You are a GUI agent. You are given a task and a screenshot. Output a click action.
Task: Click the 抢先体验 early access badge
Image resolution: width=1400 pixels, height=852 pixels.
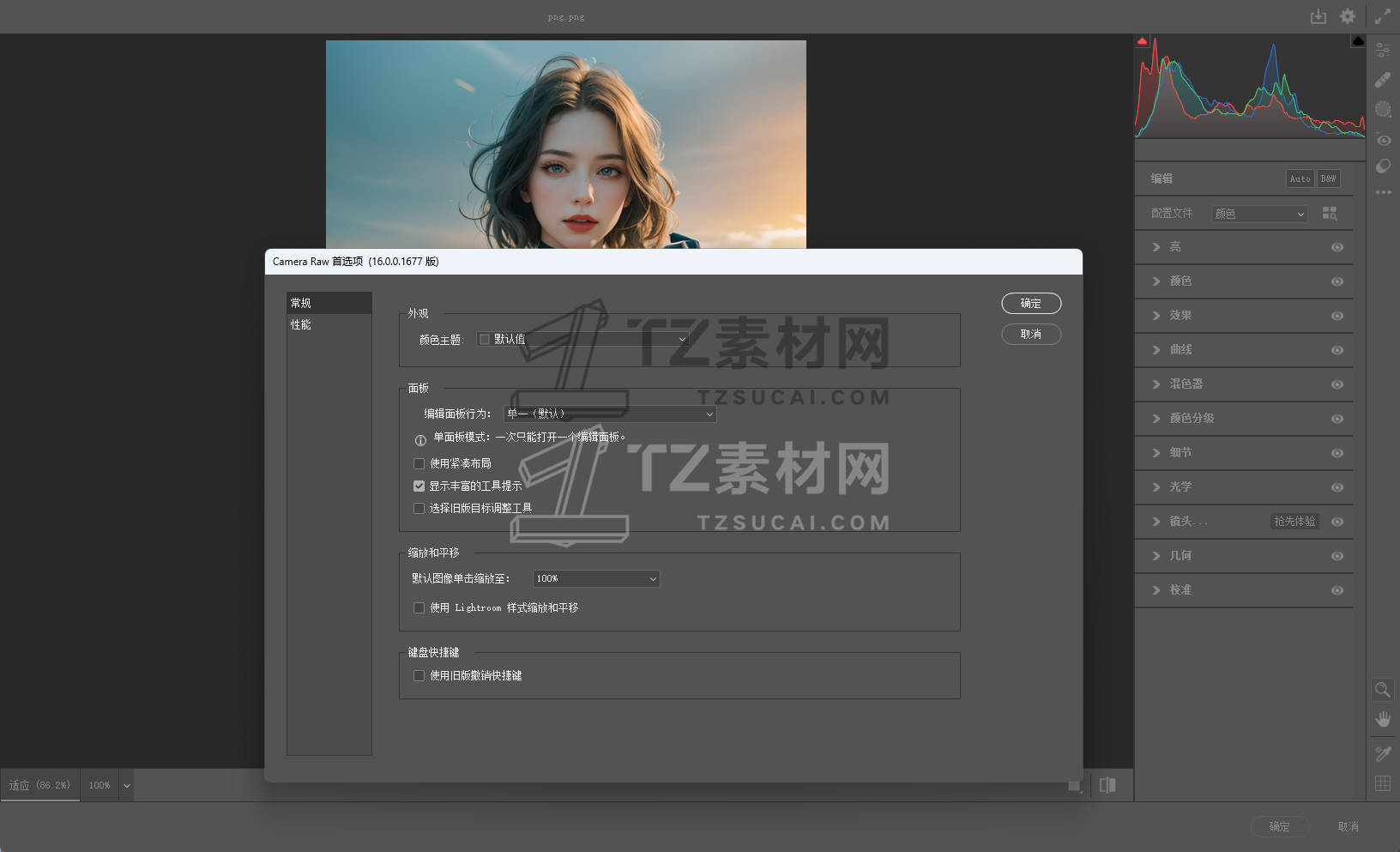point(1294,521)
